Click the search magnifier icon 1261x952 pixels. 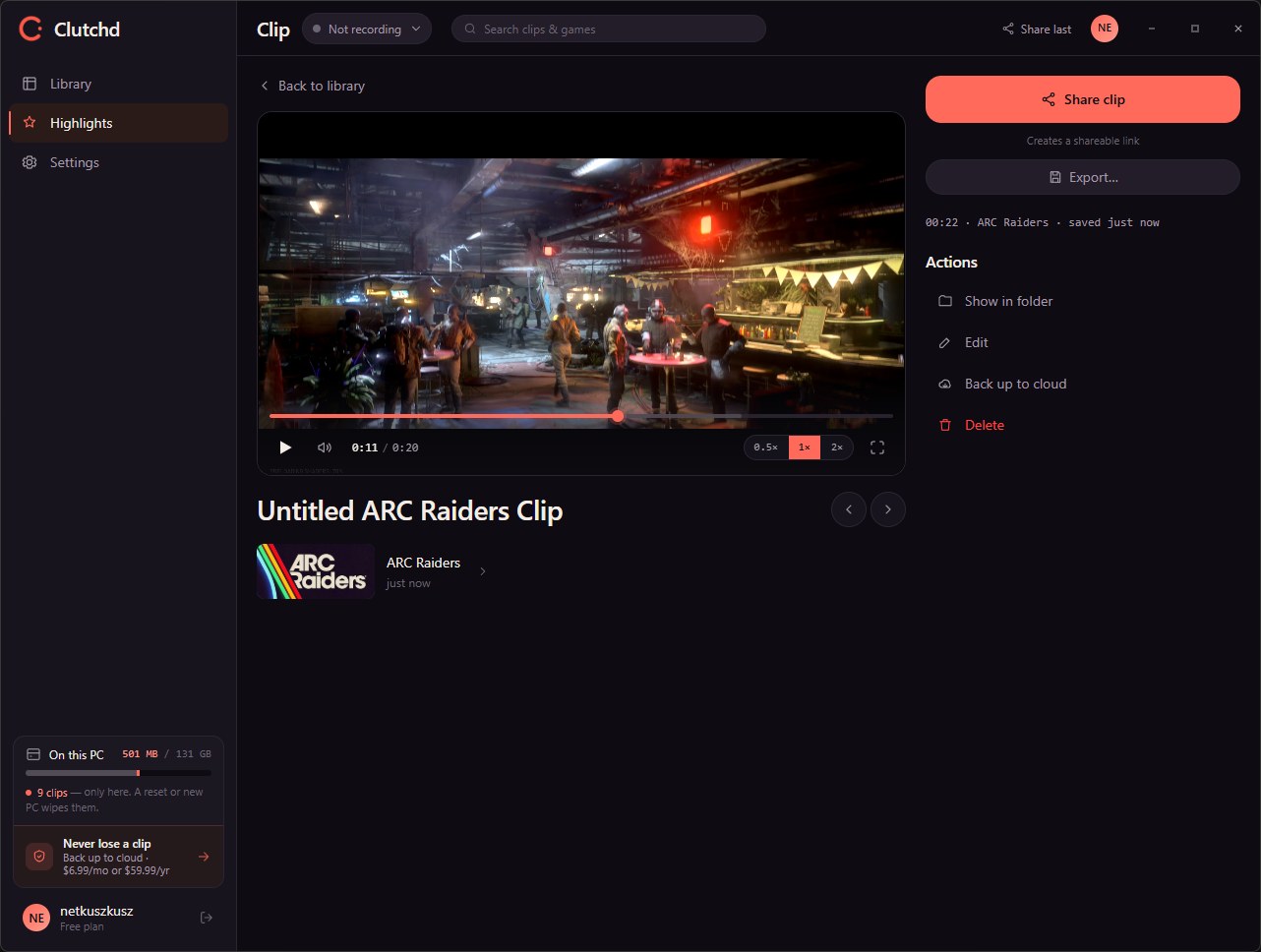(470, 29)
